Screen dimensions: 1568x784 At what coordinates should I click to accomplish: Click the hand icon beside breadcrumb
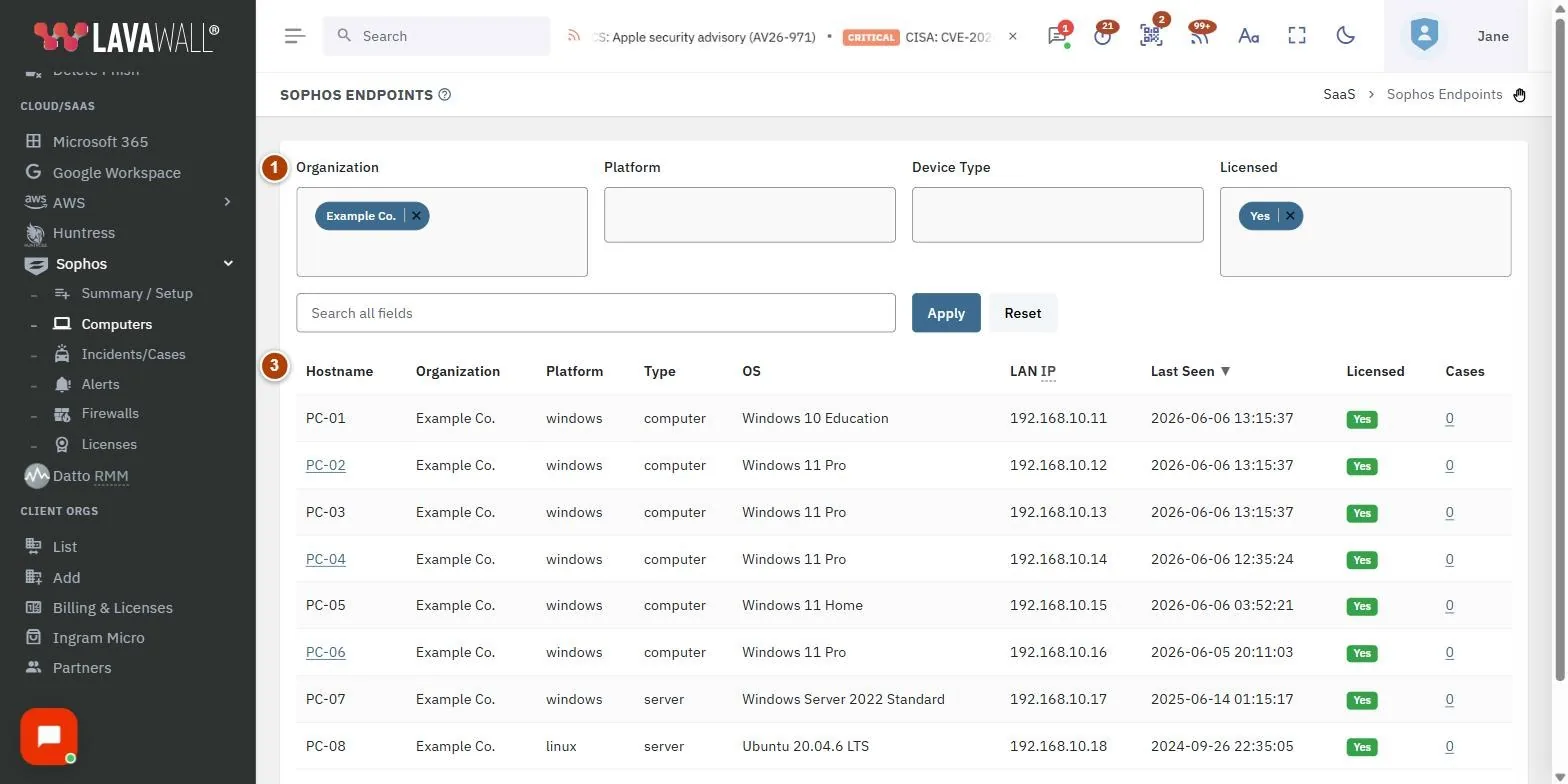1520,95
